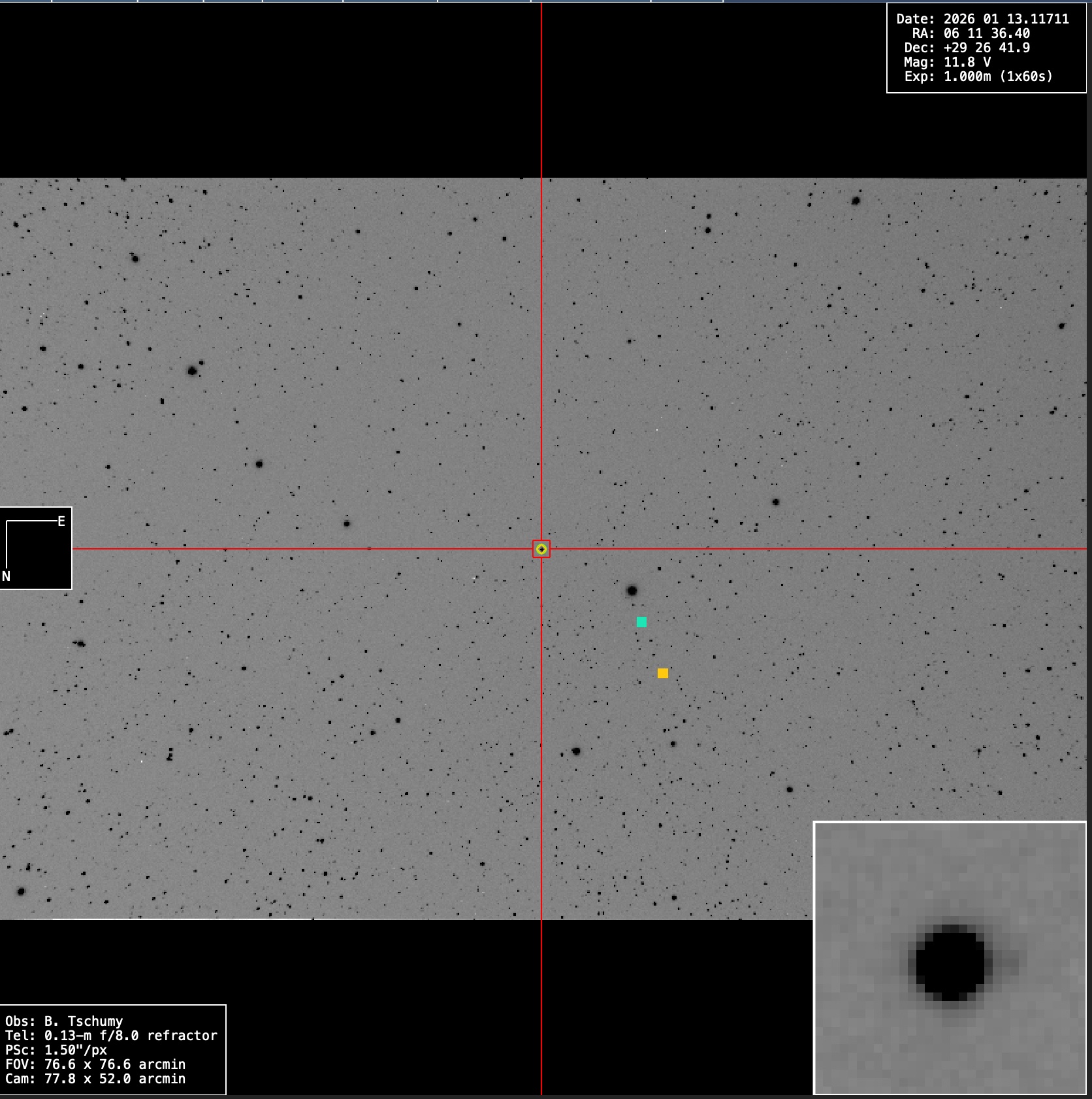Select the RA coordinate 06 11 36.40
The height and width of the screenshot is (1099, 1092).
tap(986, 33)
